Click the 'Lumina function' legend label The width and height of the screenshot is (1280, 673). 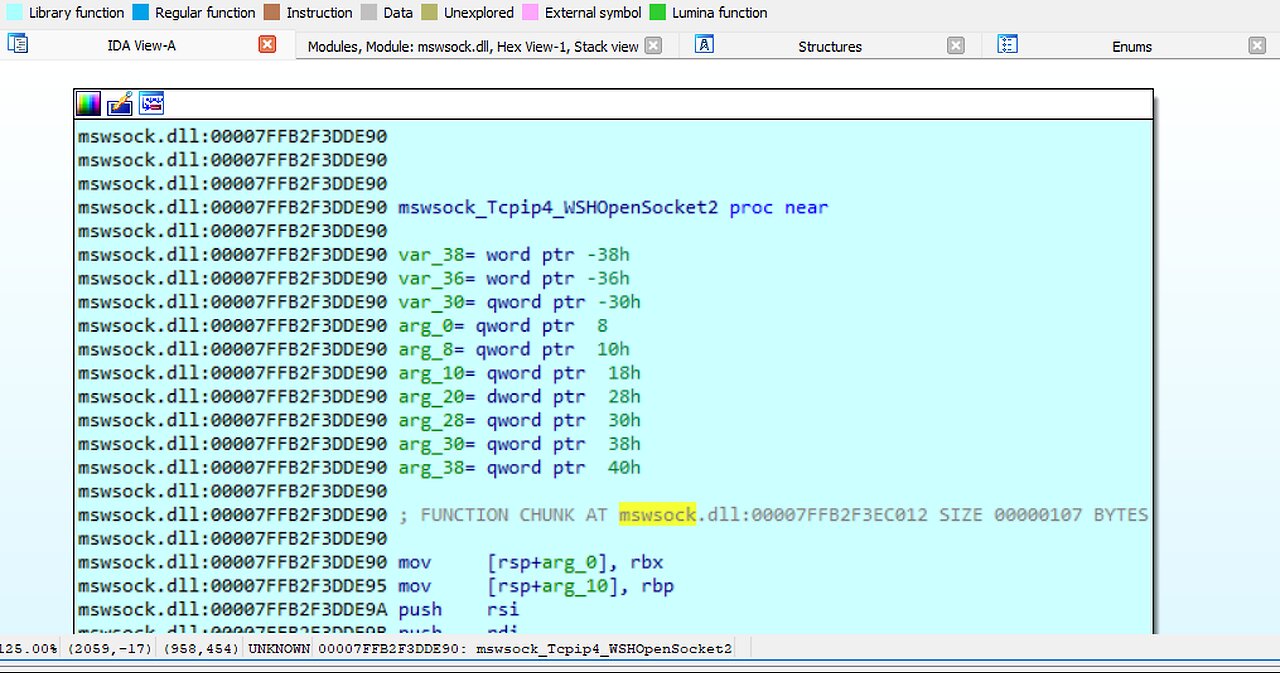[720, 13]
